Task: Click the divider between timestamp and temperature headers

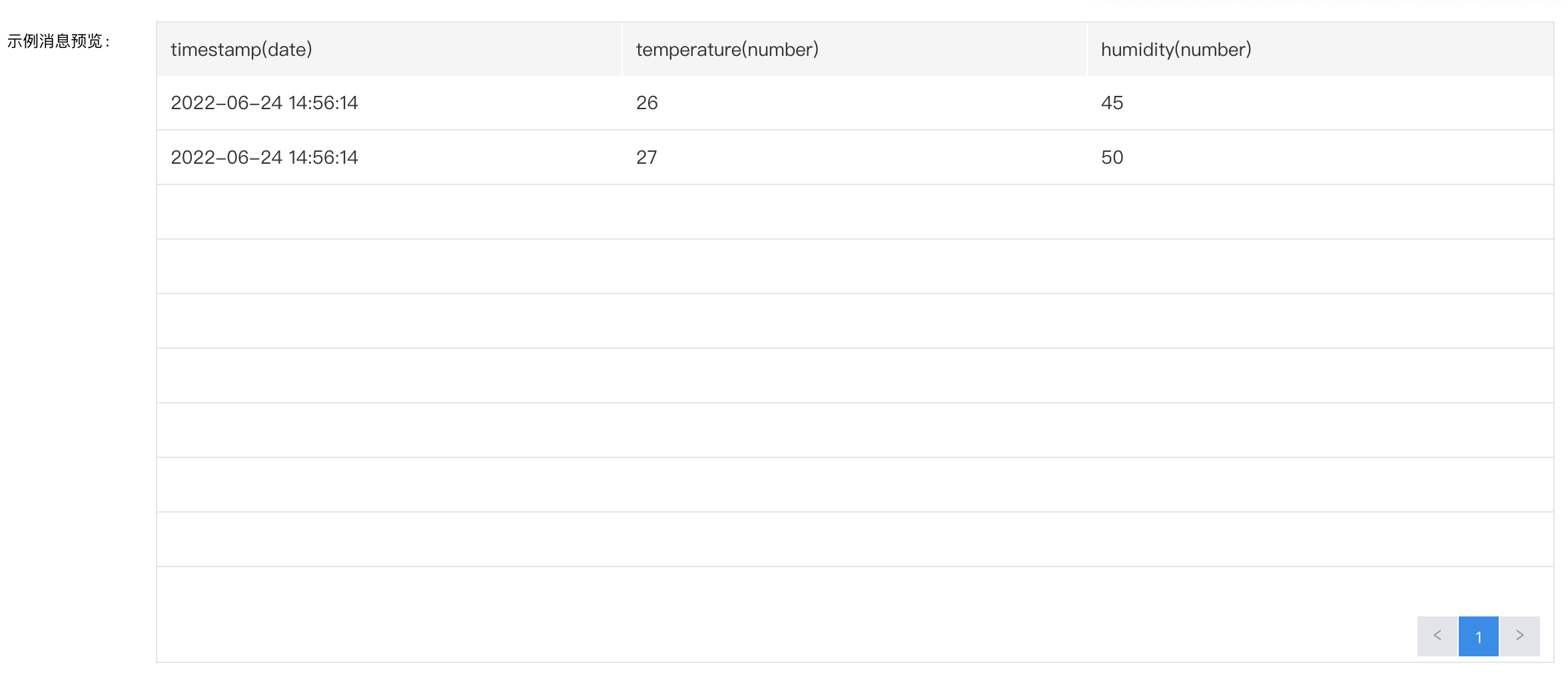Action: click(x=622, y=49)
